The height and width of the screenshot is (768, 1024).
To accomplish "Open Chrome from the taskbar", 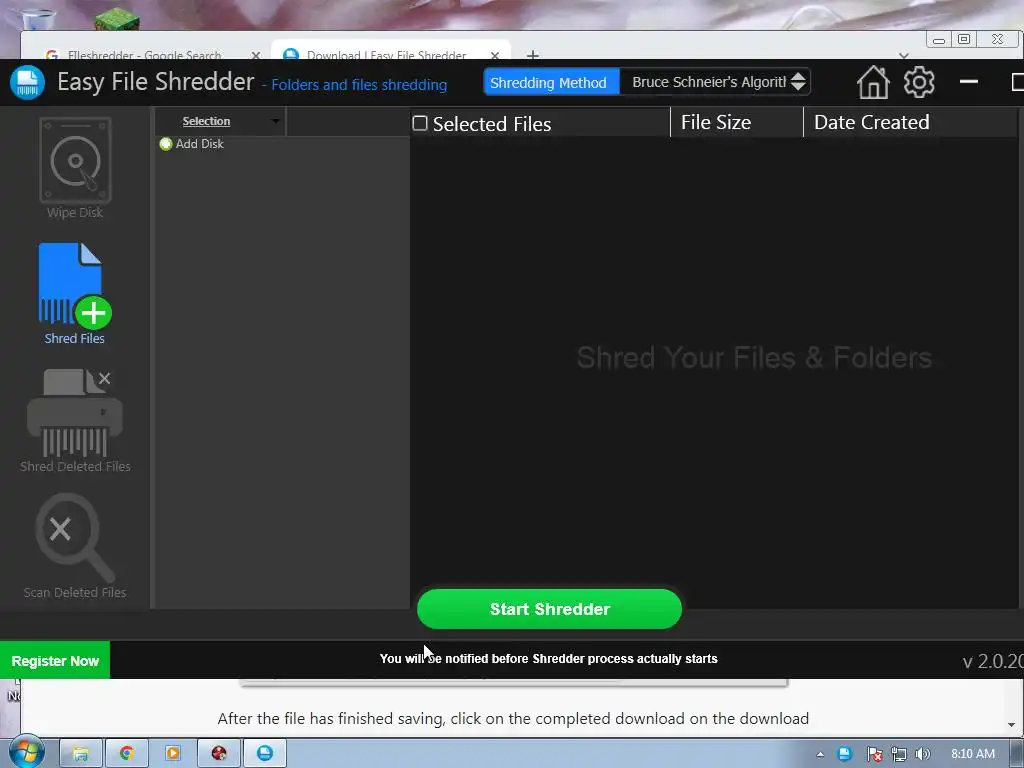I will coord(127,753).
